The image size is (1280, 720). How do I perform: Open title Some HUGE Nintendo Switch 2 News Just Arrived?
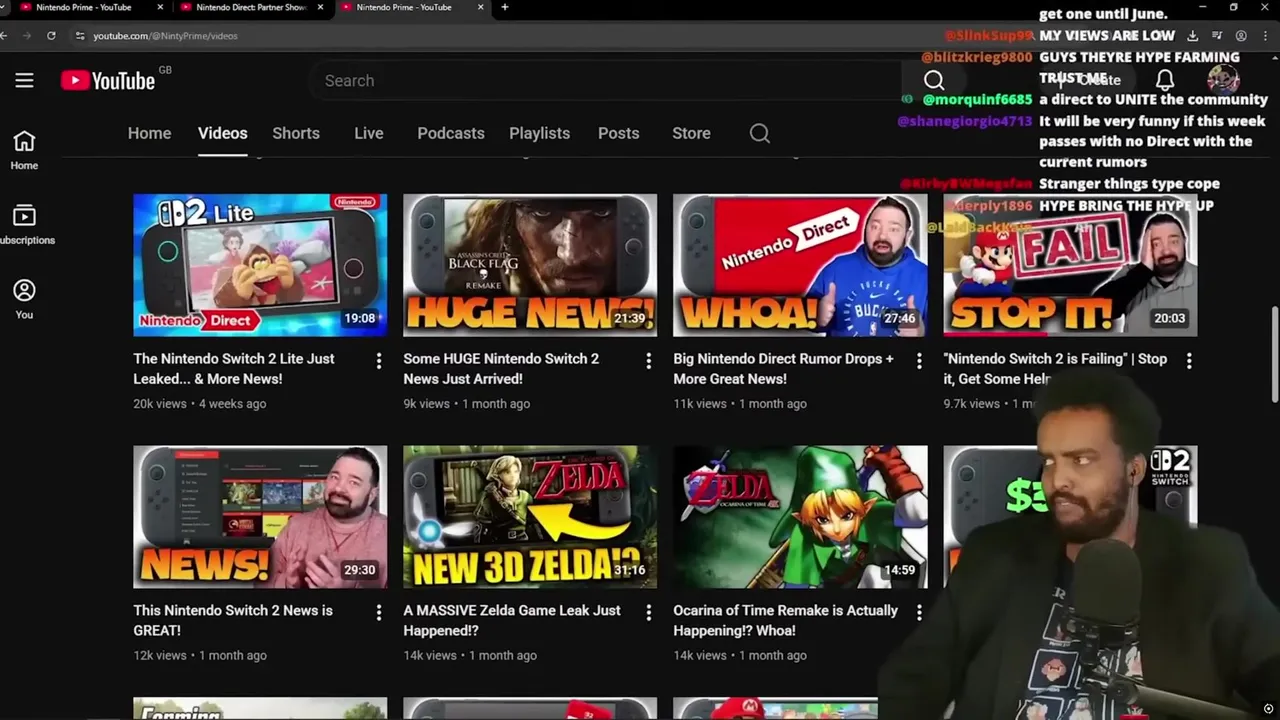click(501, 369)
